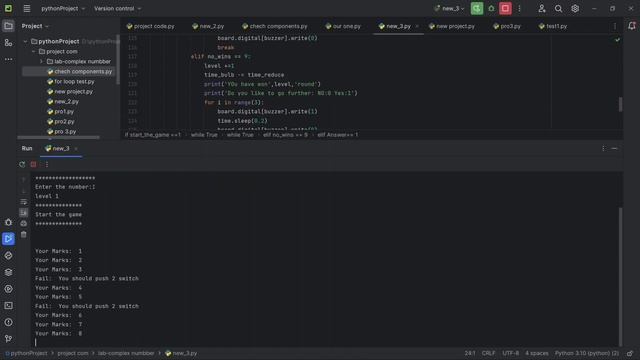640x360 pixels.
Task: Open the Terminal tool window icon
Action: tap(8, 306)
